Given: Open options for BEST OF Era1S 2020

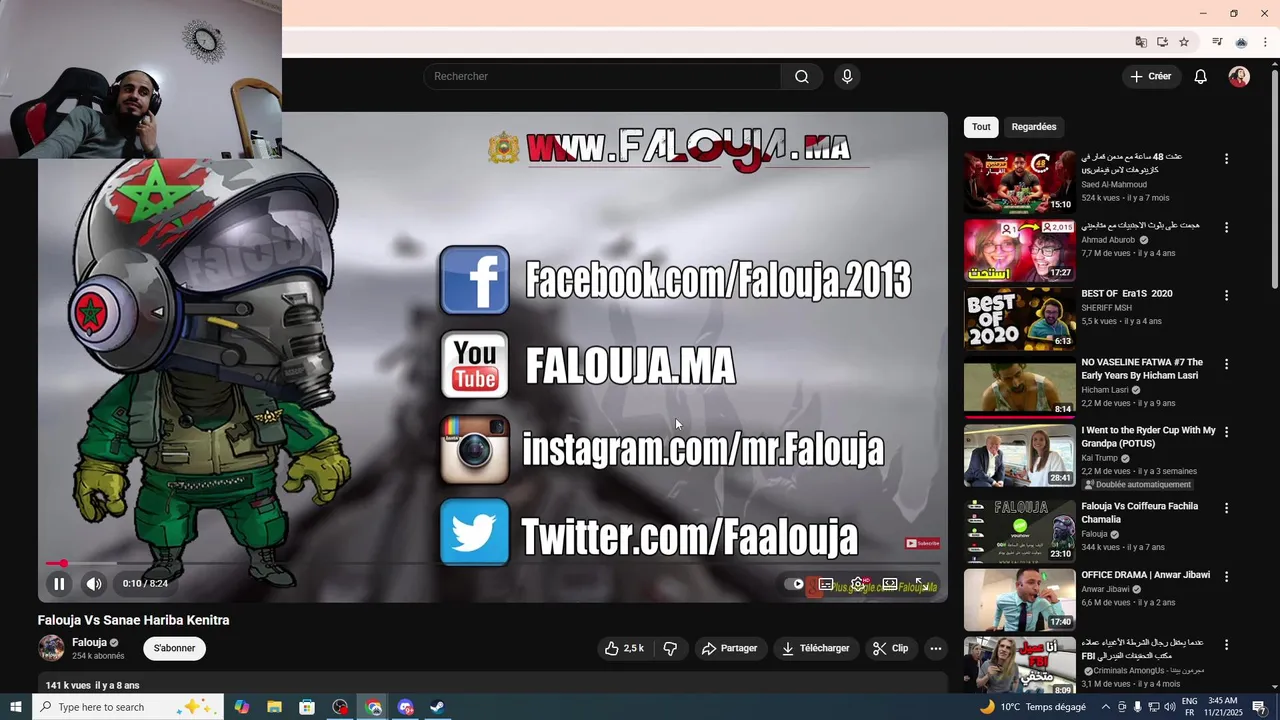Looking at the screenshot, I should (x=1226, y=296).
